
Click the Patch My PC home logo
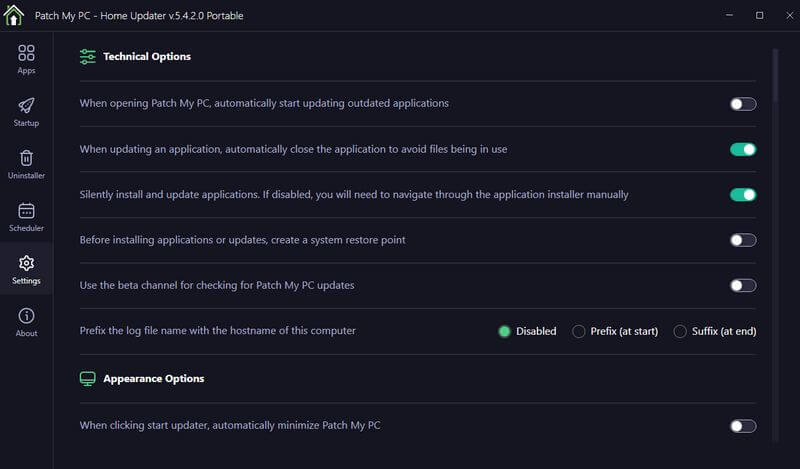pos(14,16)
